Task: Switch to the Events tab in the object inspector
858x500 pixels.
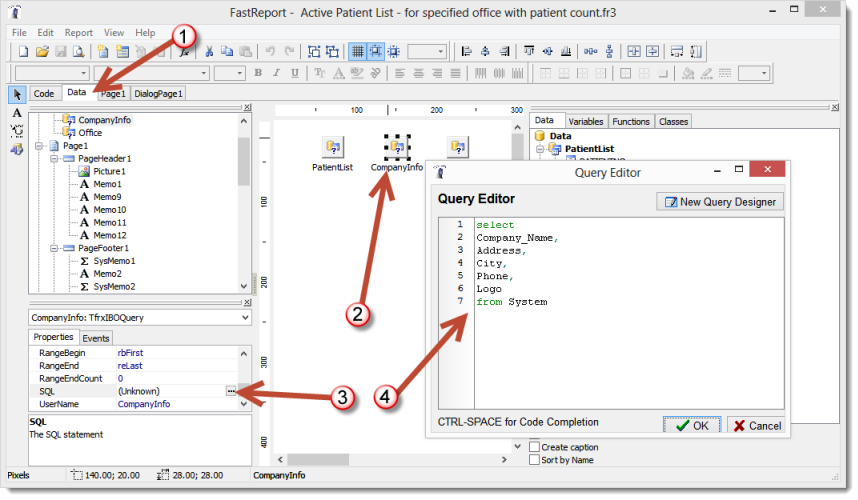Action: pyautogui.click(x=96, y=338)
